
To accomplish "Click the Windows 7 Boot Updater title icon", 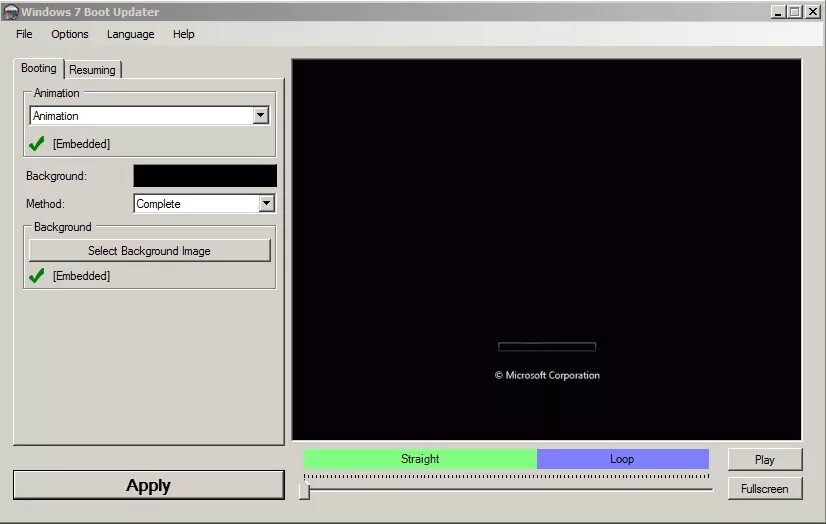I will (x=10, y=12).
